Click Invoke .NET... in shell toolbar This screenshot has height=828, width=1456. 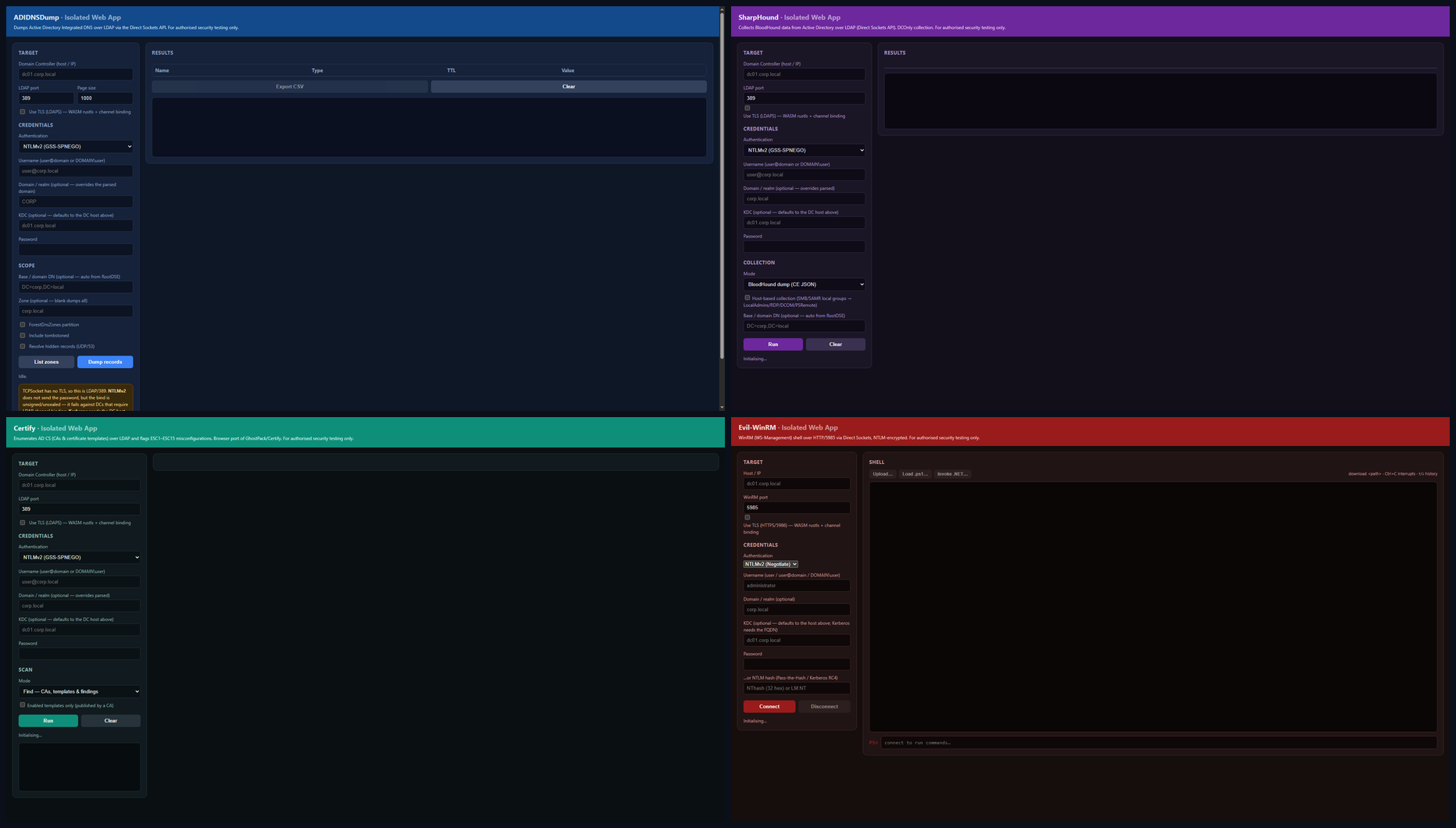tap(952, 474)
